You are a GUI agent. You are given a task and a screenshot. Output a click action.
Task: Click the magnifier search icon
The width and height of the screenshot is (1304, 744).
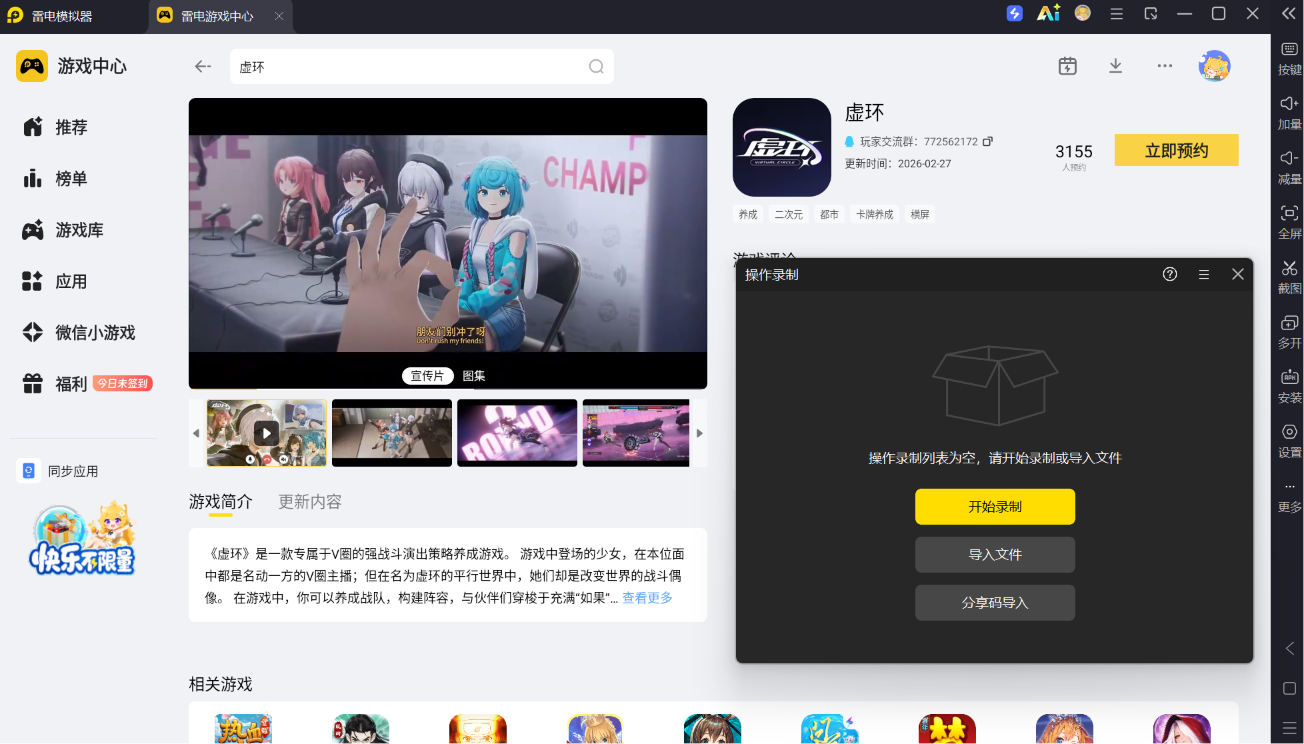[x=596, y=67]
